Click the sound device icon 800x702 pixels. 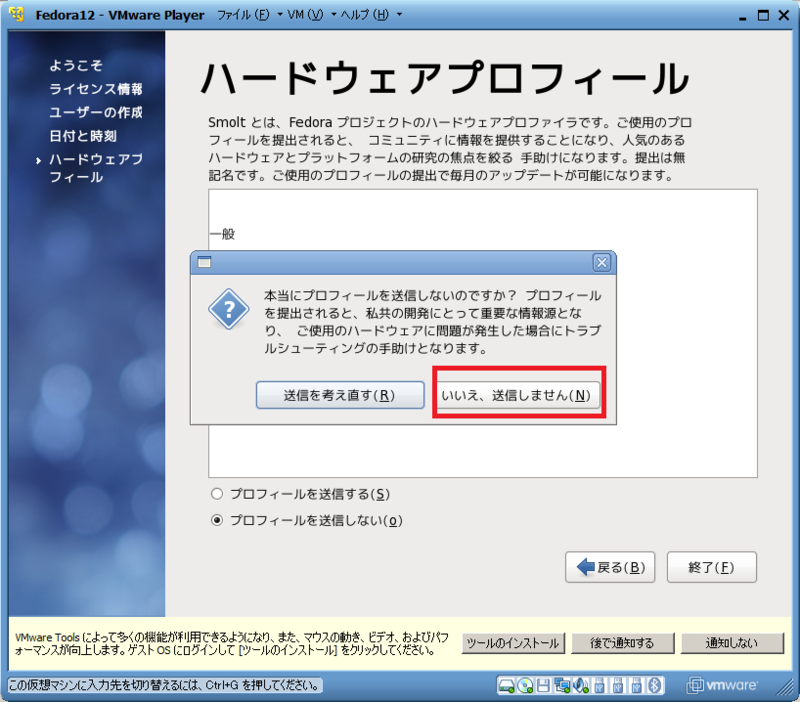[x=580, y=686]
